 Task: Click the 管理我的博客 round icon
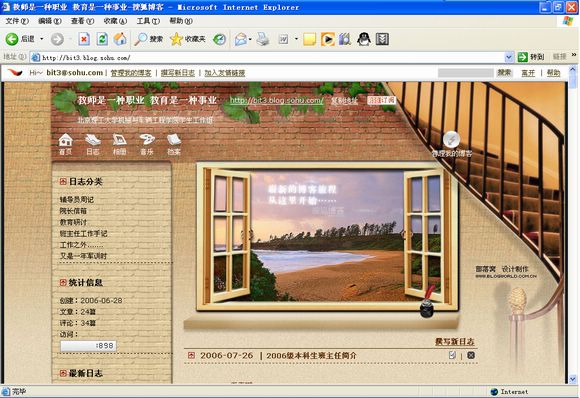[451, 139]
